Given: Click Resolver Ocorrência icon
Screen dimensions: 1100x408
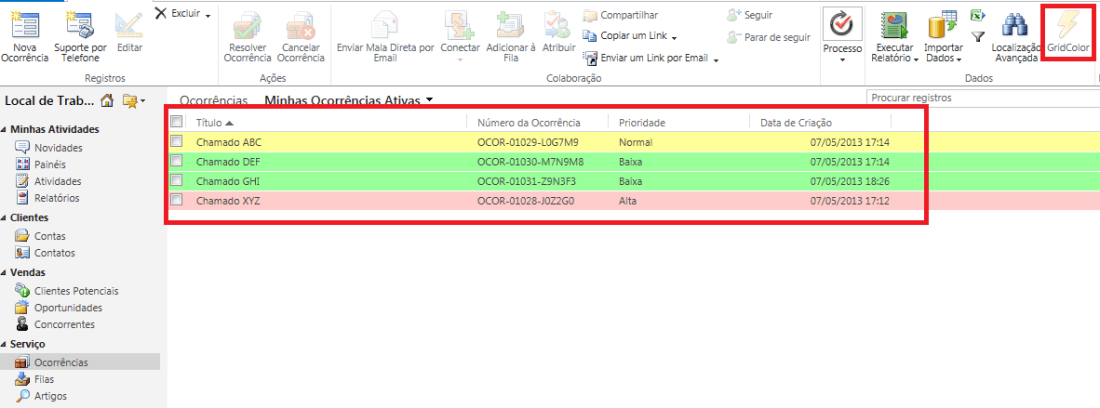Looking at the screenshot, I should [x=248, y=25].
